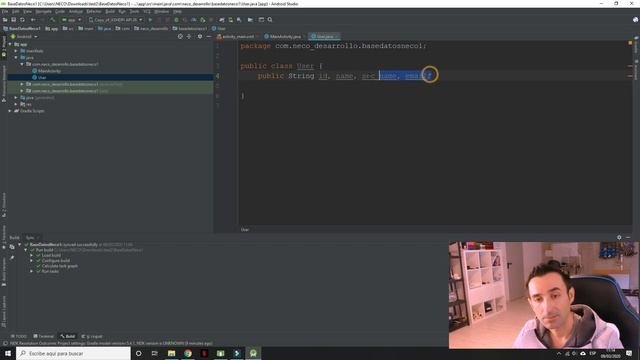Open the Build menu

(110, 11)
